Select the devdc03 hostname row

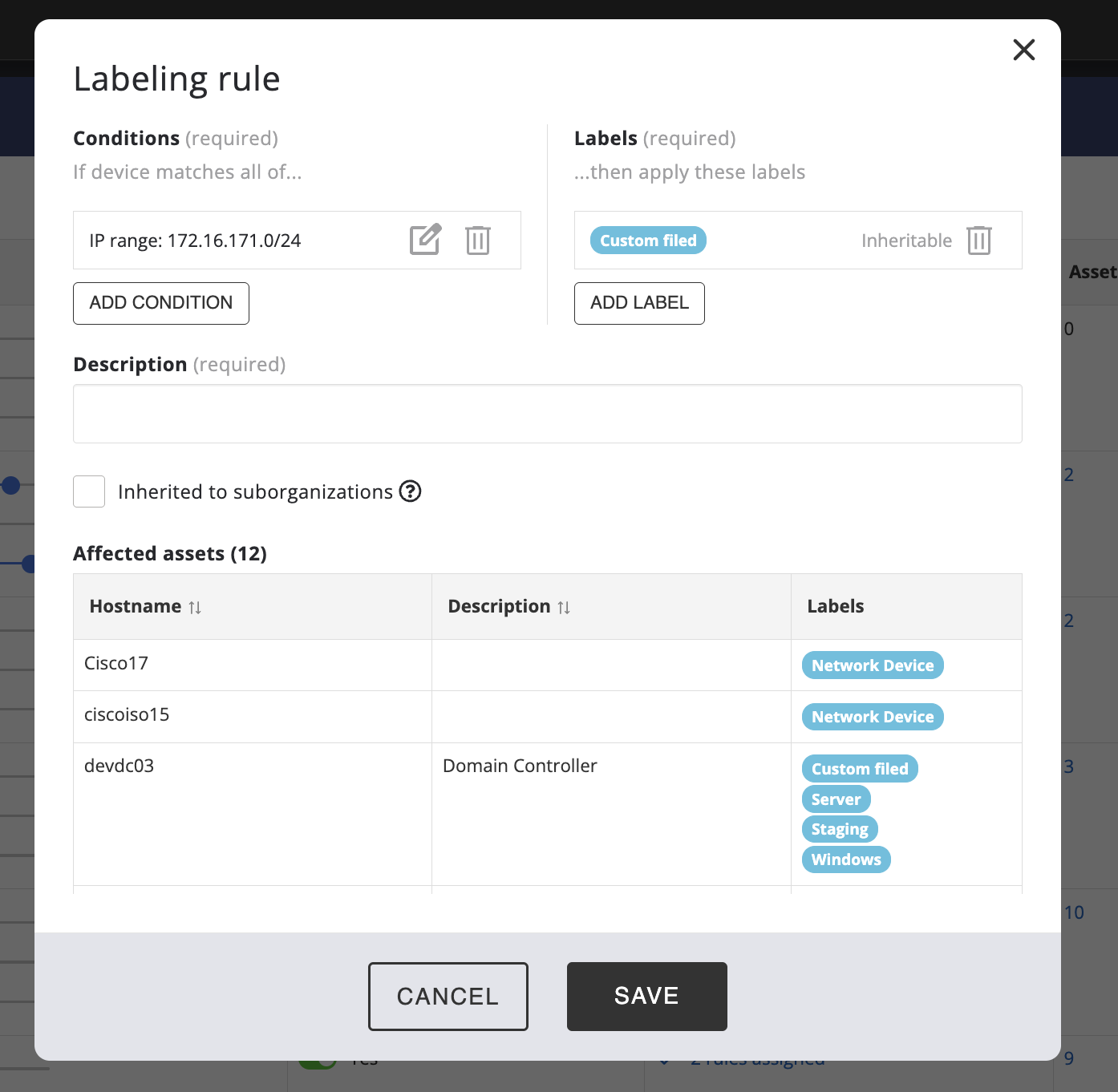tap(119, 766)
